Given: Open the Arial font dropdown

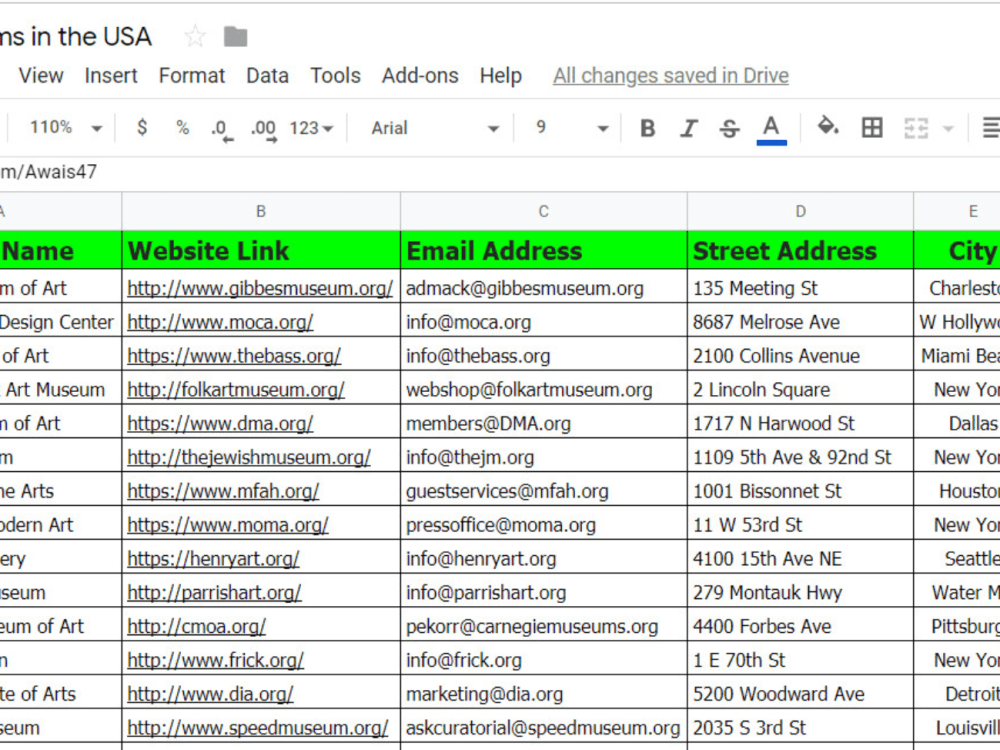Looking at the screenshot, I should coord(430,128).
